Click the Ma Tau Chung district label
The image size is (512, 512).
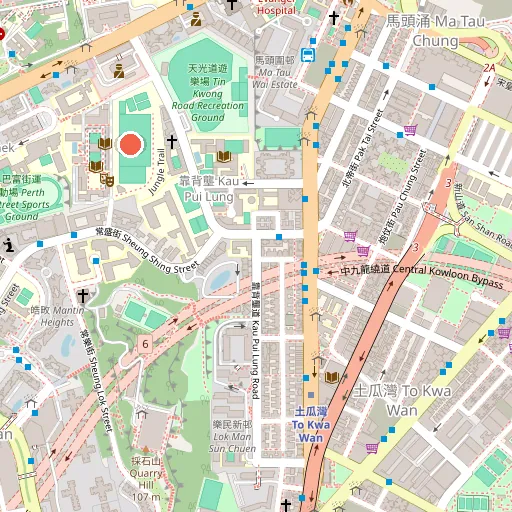(436, 31)
